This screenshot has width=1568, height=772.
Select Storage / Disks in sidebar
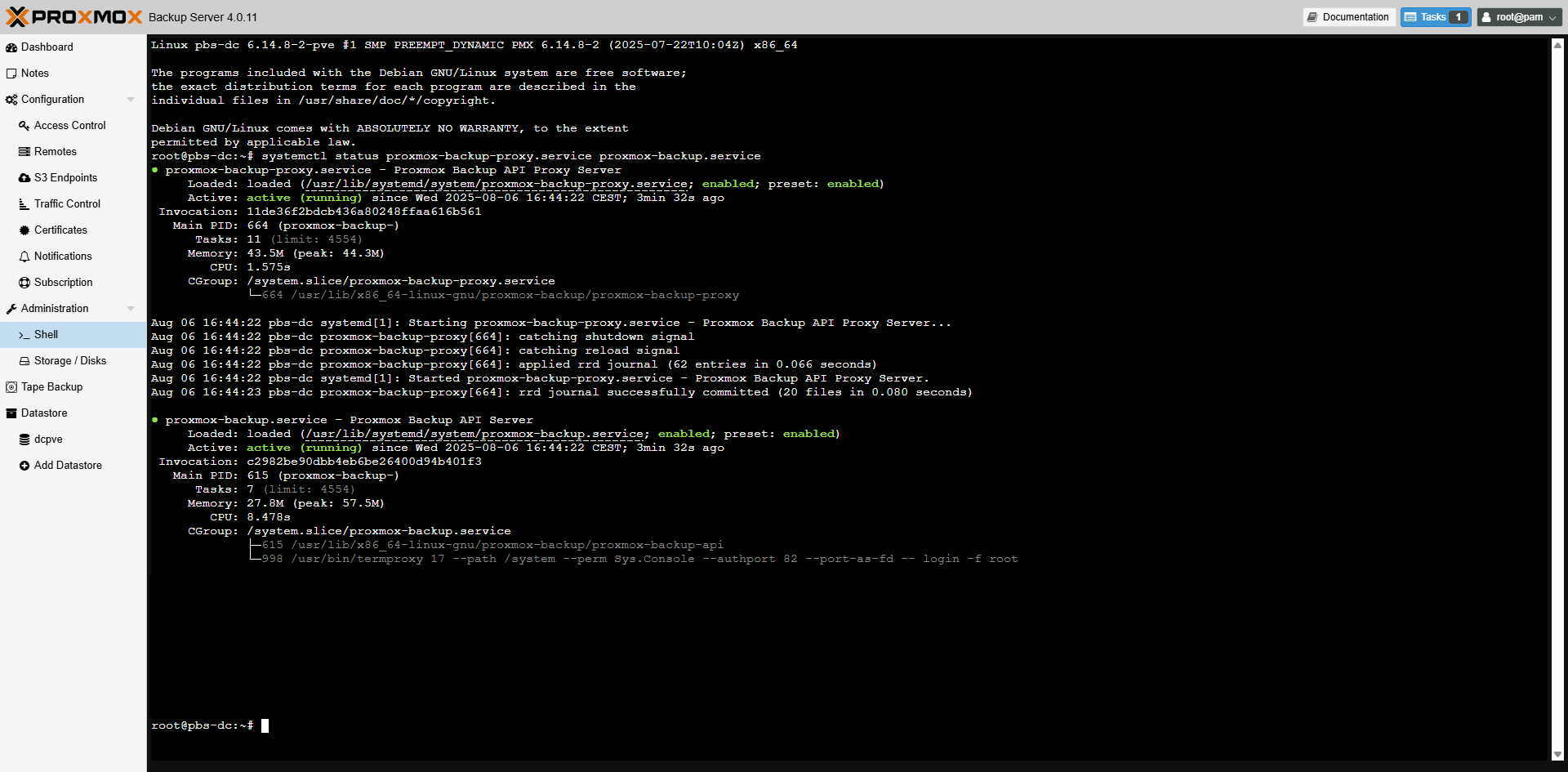[x=69, y=361]
